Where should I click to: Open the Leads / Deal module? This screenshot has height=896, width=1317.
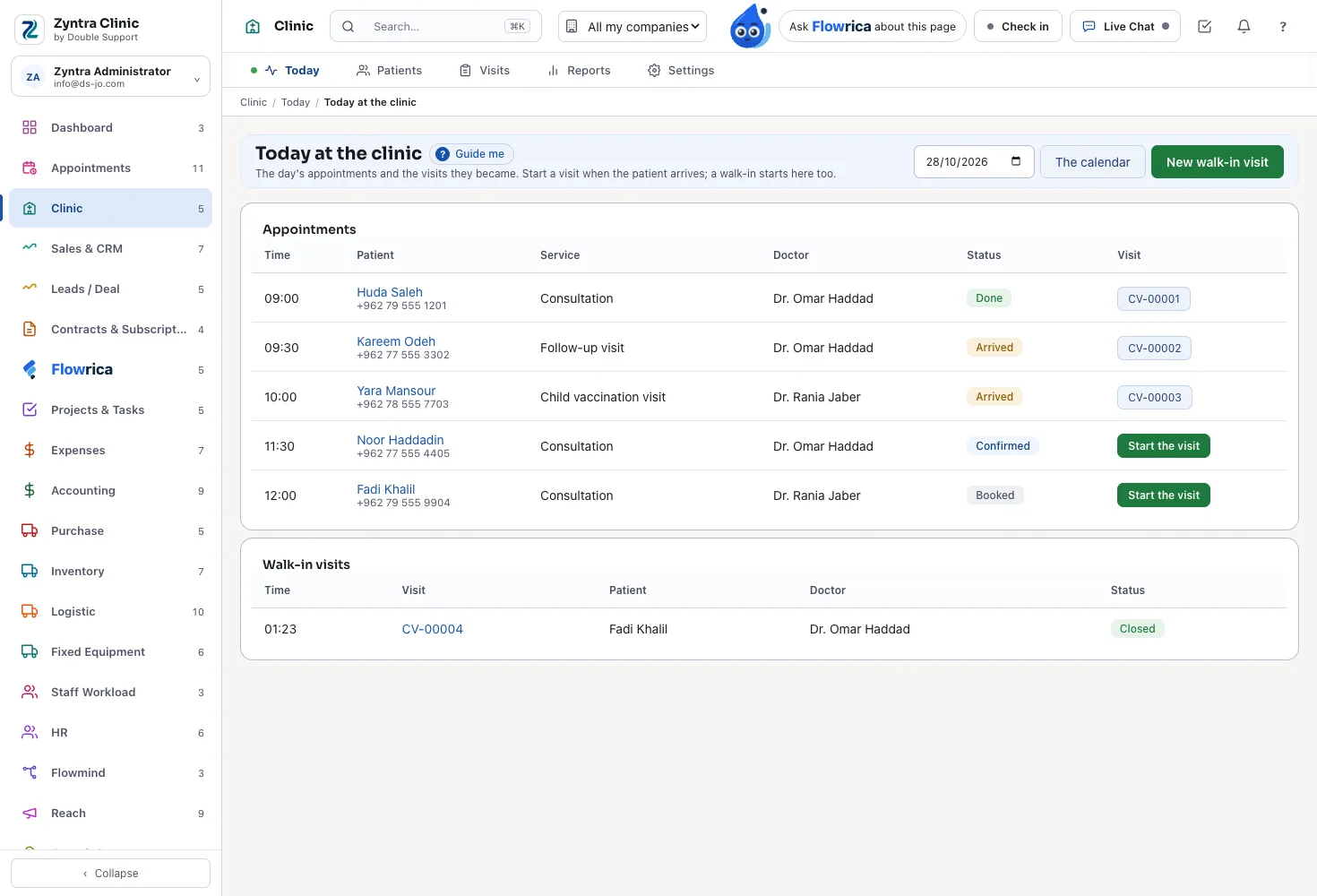111,289
